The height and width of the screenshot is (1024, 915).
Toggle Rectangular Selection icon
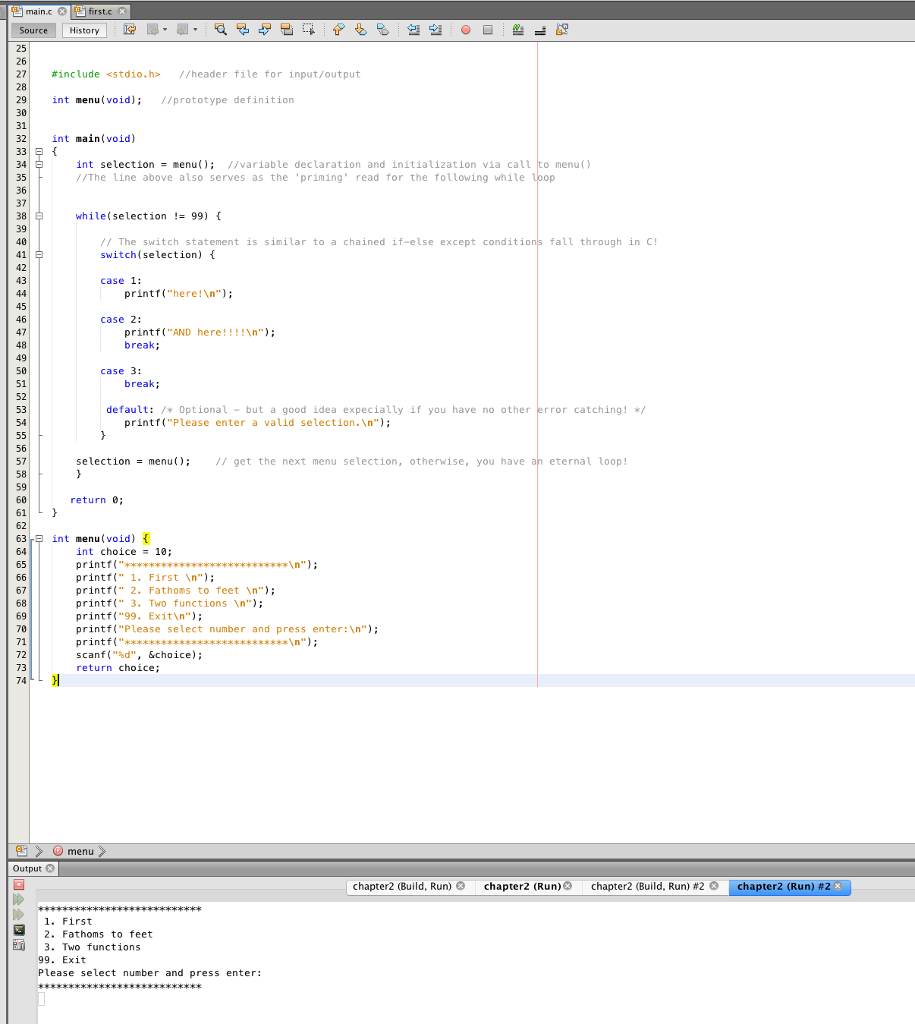308,29
